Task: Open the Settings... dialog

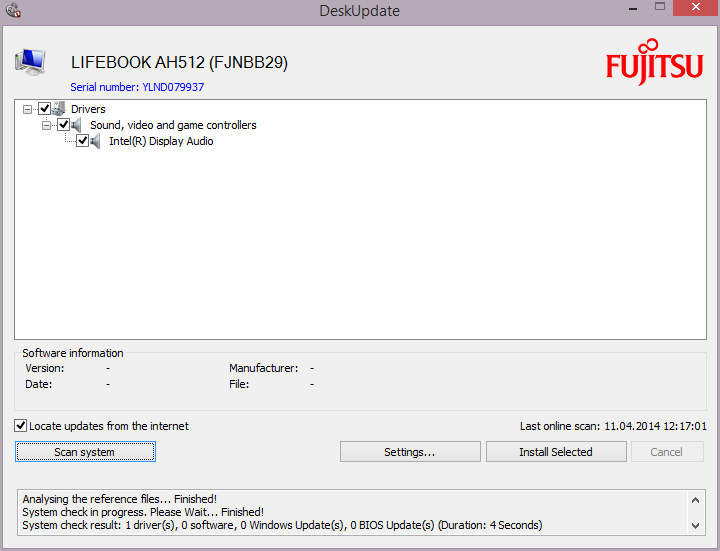Action: pyautogui.click(x=410, y=452)
